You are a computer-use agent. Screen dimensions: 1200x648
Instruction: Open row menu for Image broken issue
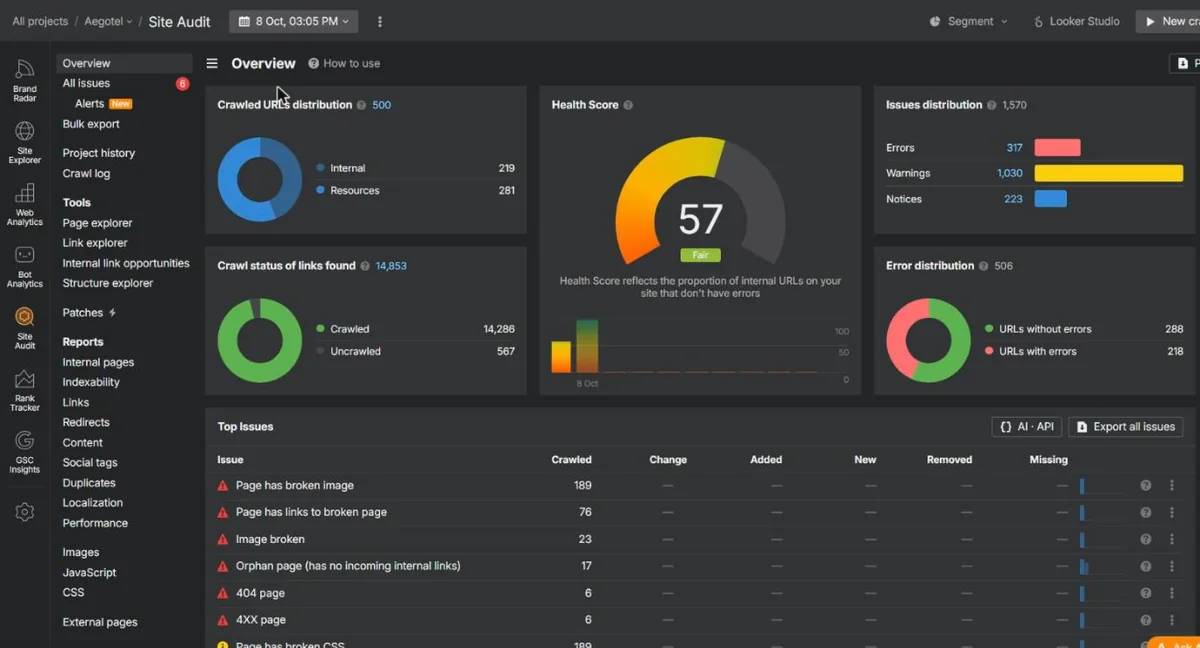click(1171, 539)
